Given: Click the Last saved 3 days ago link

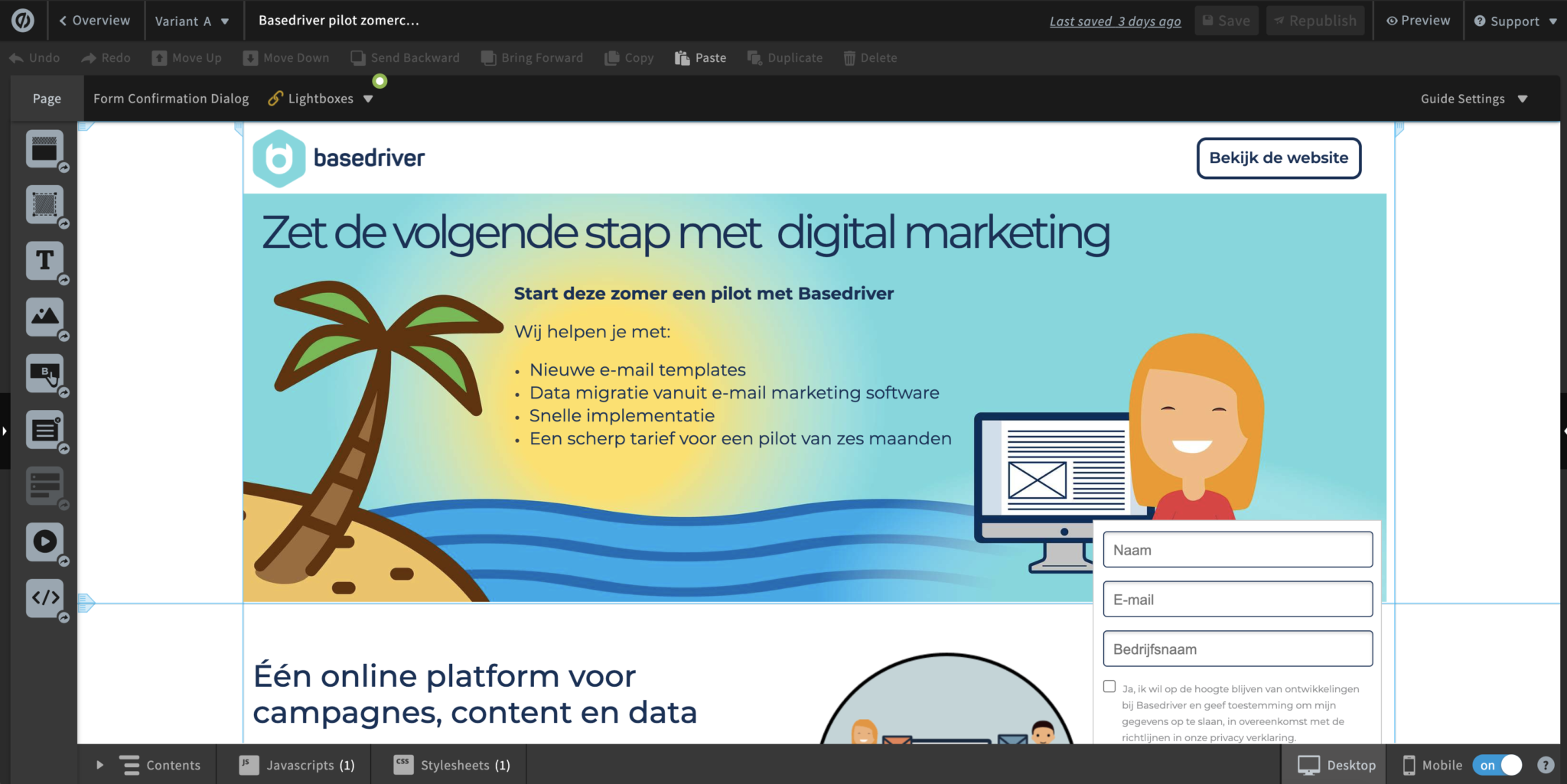Looking at the screenshot, I should point(1116,21).
